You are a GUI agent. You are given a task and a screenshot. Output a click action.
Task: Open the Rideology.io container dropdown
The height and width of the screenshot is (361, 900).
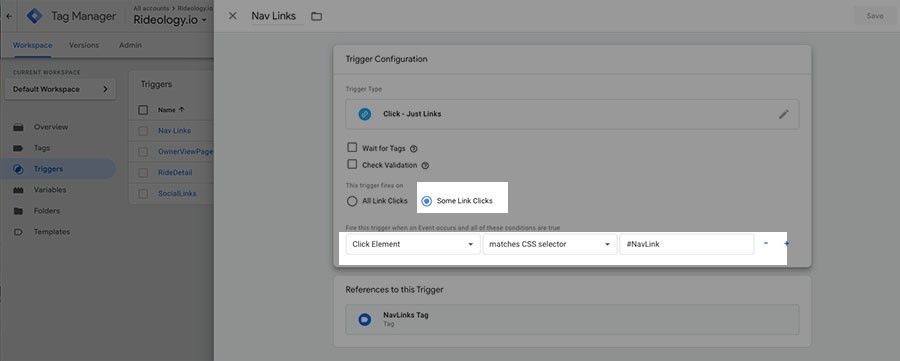coord(170,20)
